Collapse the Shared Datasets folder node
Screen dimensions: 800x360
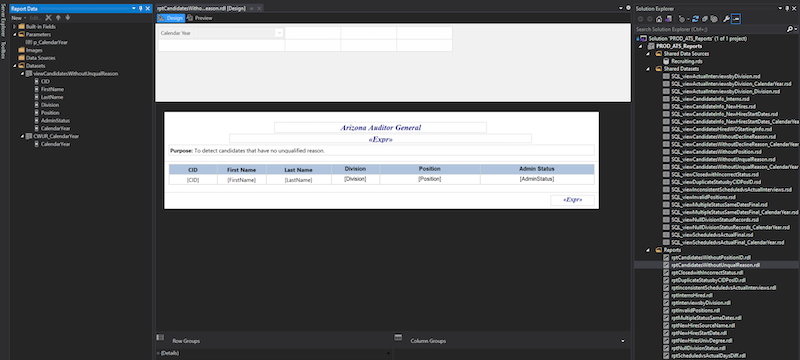click(649, 69)
